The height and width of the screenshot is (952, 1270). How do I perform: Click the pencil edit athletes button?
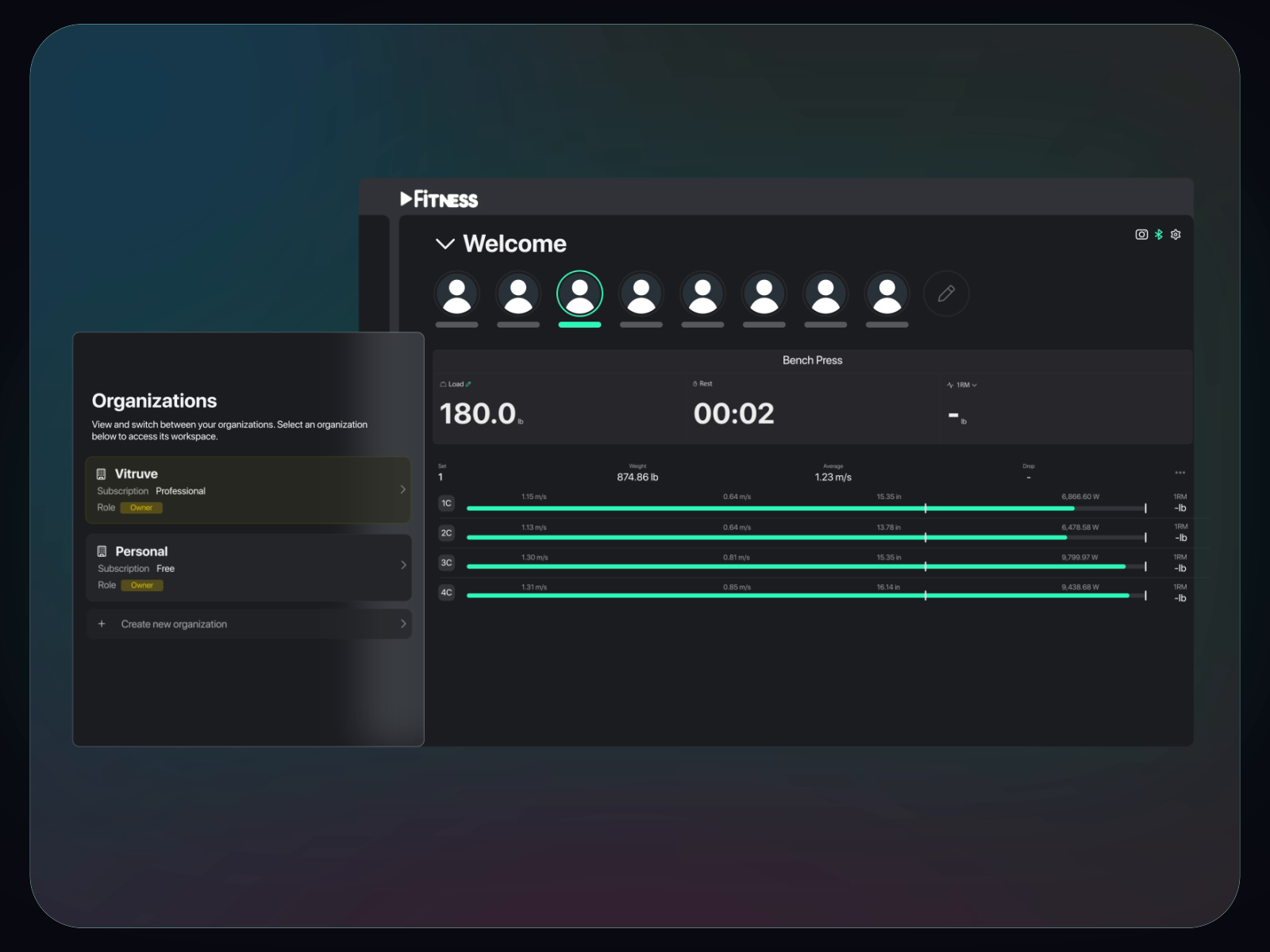pyautogui.click(x=946, y=294)
